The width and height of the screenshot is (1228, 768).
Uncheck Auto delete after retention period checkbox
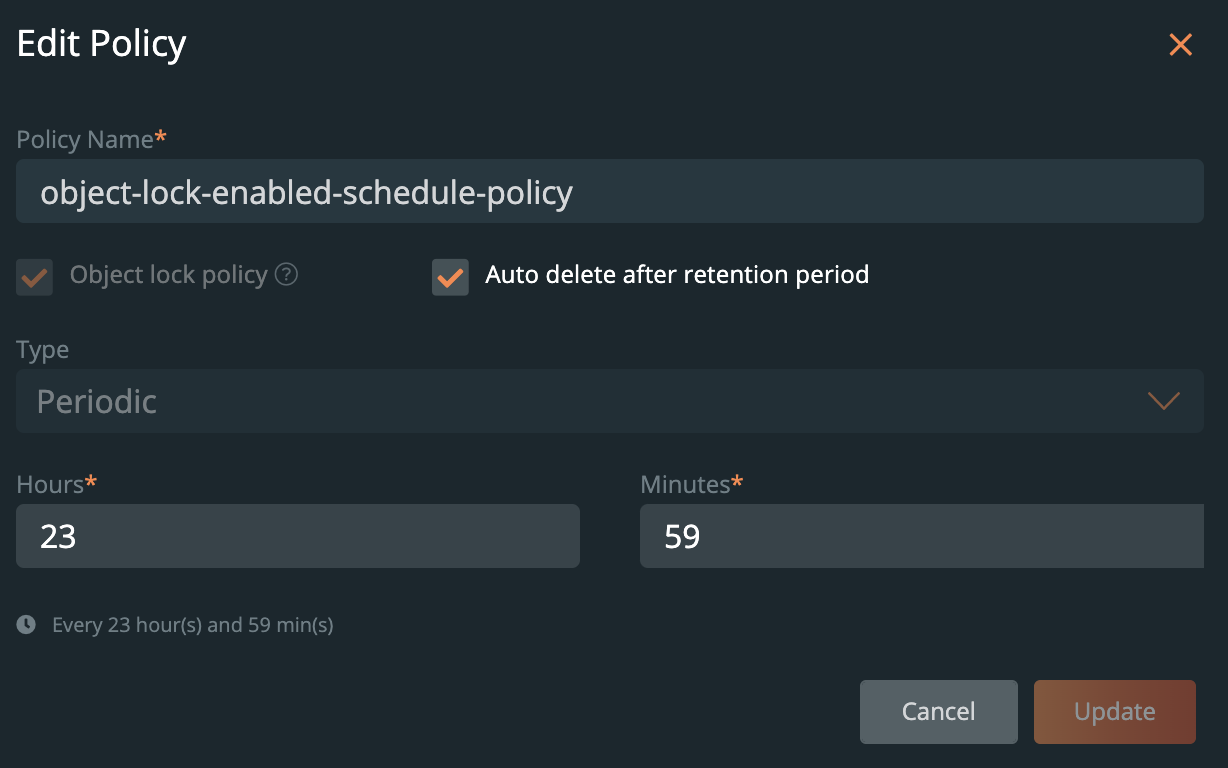(450, 277)
